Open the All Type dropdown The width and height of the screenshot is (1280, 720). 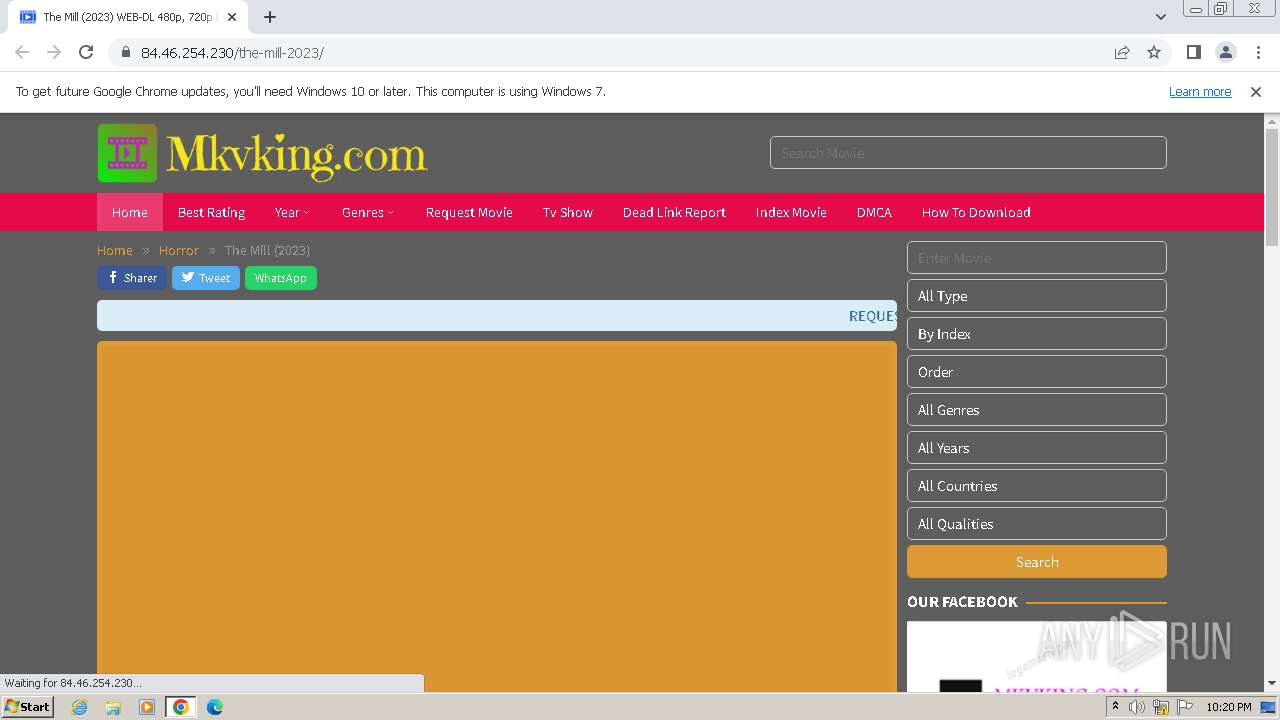1037,296
